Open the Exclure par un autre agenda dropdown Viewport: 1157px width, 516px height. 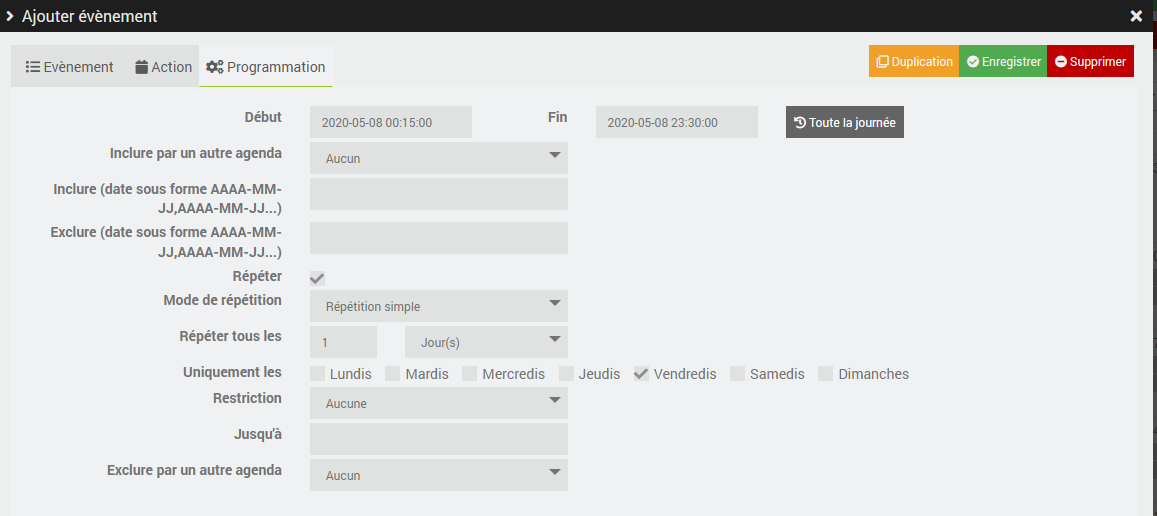pos(439,475)
